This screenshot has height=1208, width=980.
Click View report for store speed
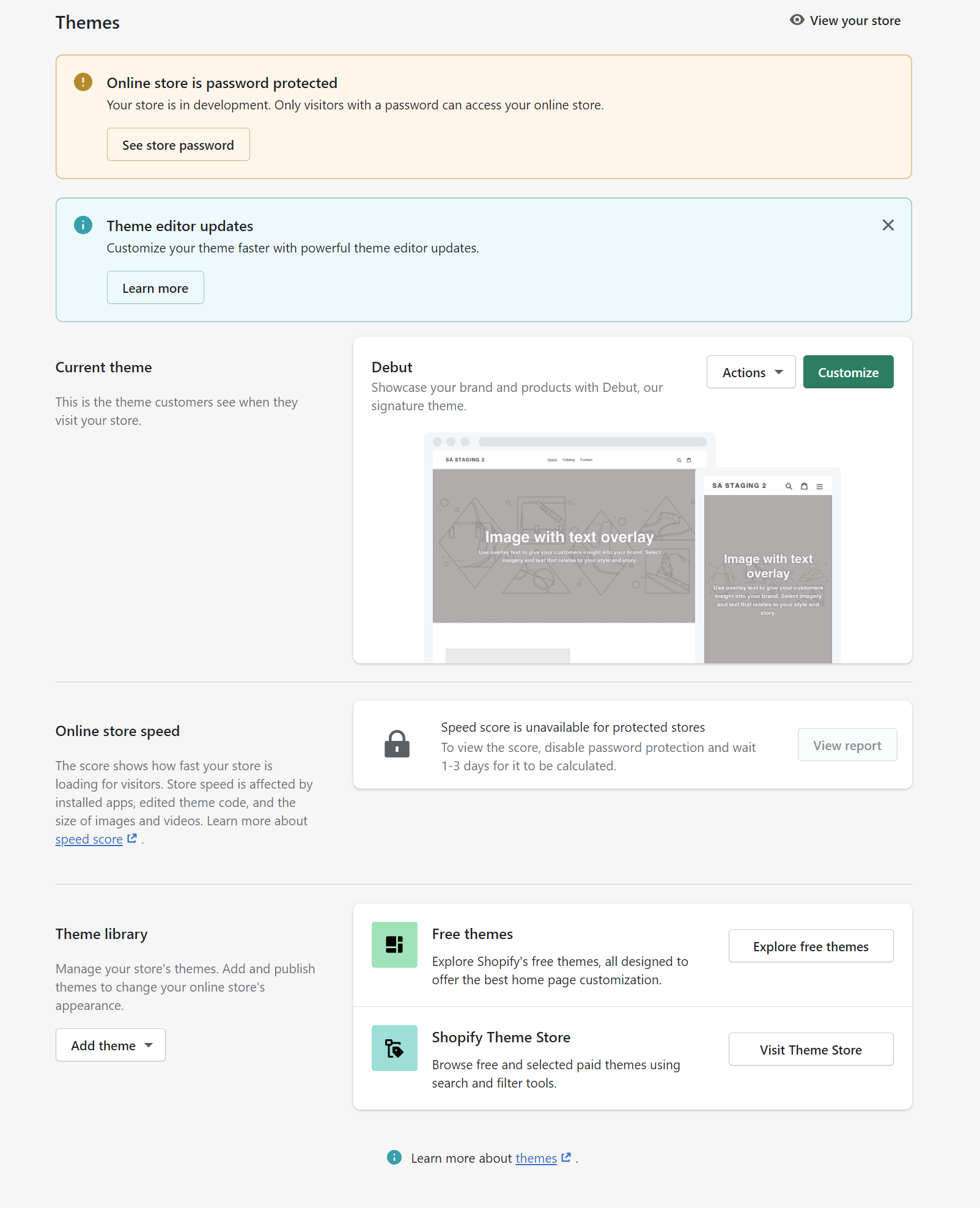(847, 745)
